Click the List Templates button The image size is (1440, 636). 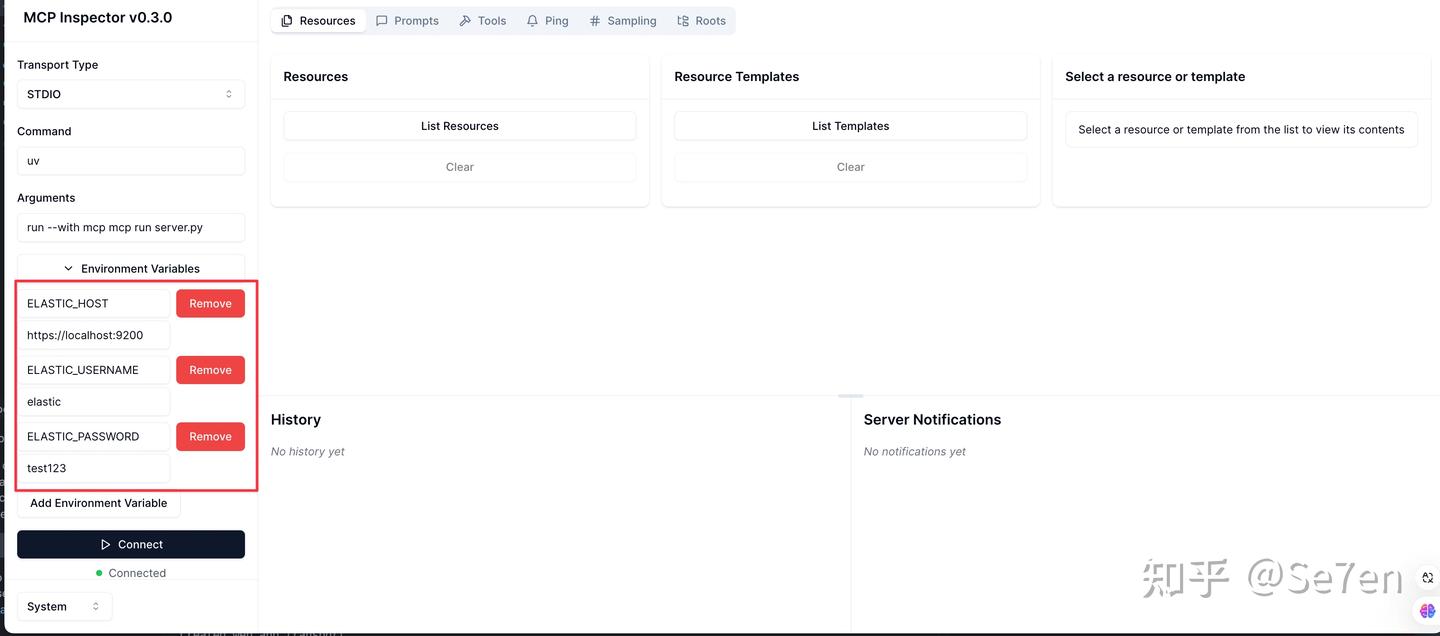(x=850, y=125)
